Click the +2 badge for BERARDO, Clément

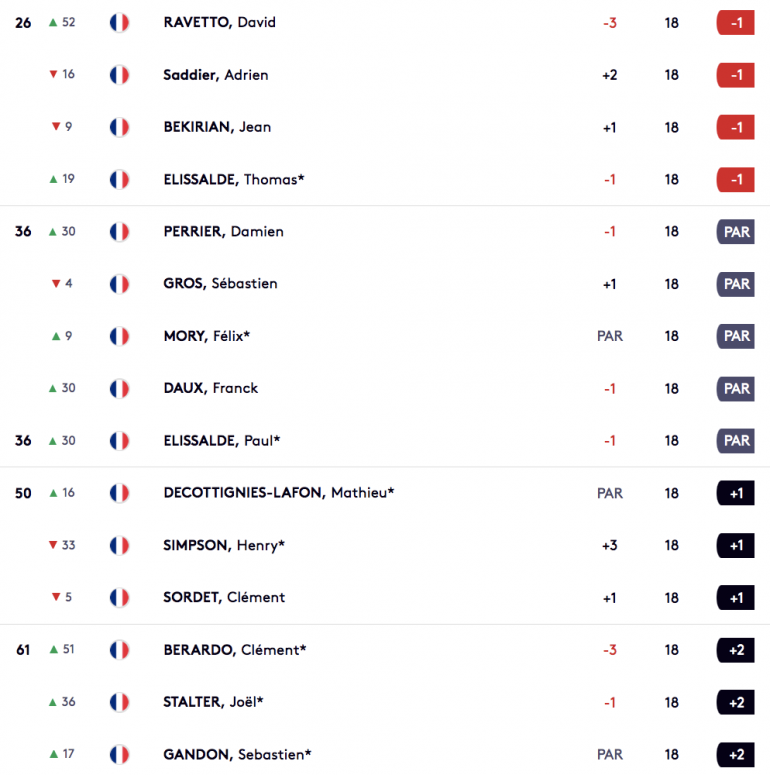[x=735, y=650]
